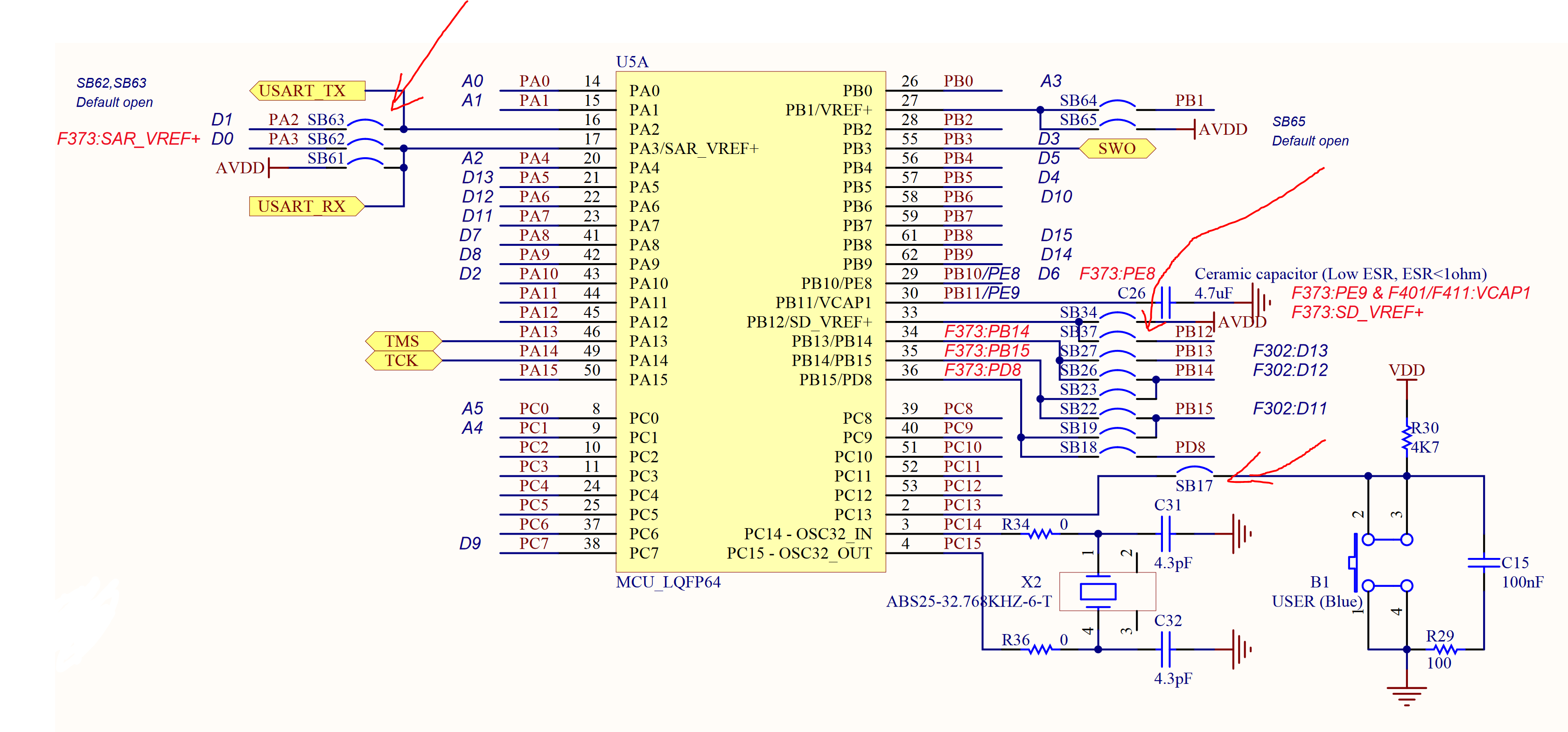Image resolution: width=1568 pixels, height=732 pixels.
Task: Click the PA13 net label
Action: pyautogui.click(x=539, y=332)
